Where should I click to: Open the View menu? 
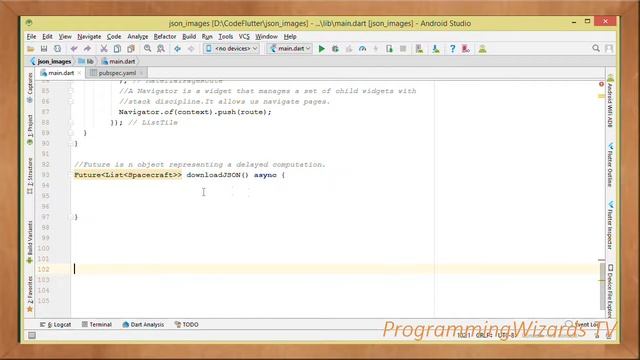pos(65,36)
